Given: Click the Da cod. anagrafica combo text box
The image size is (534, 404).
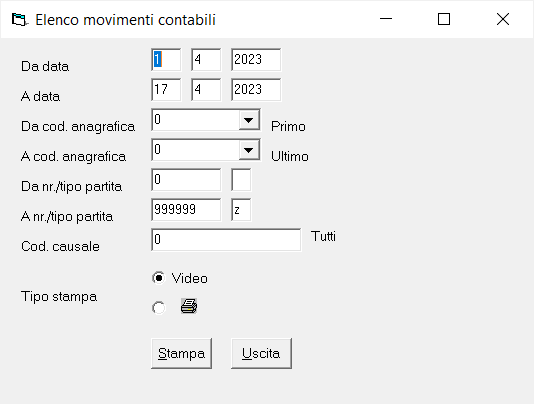Looking at the screenshot, I should (x=195, y=120).
